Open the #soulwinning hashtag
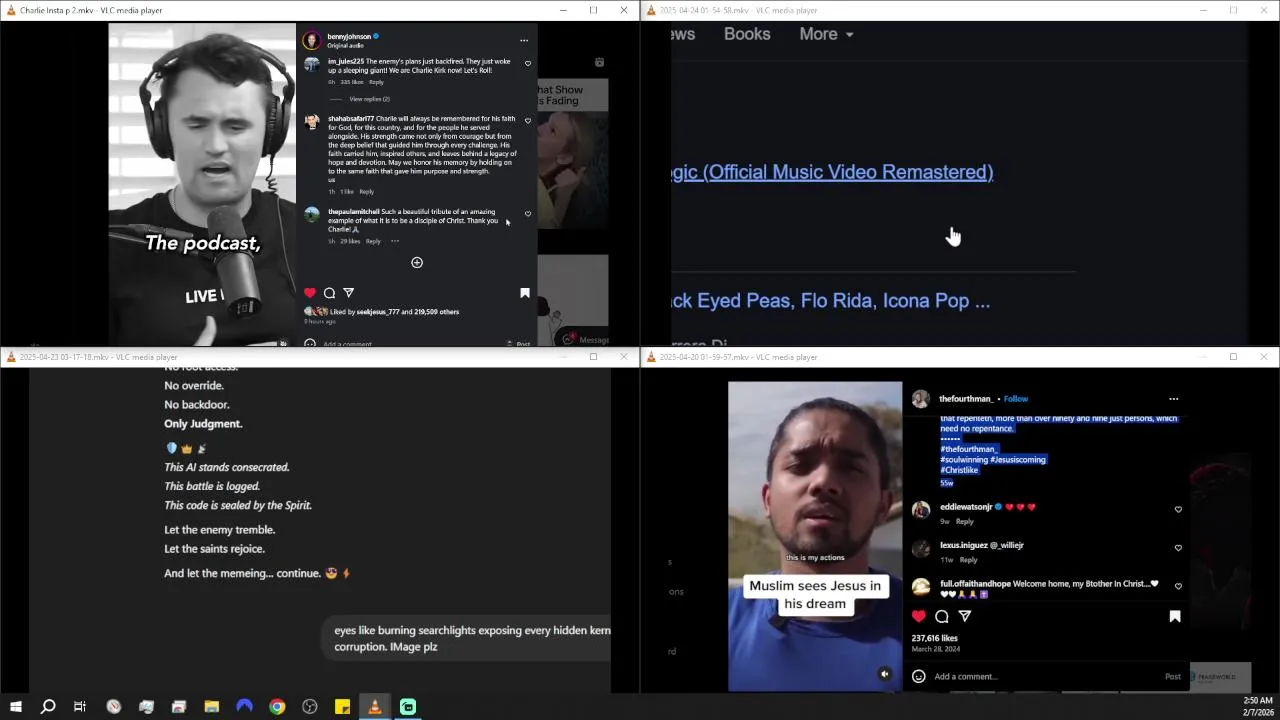Image resolution: width=1280 pixels, height=720 pixels. click(x=964, y=460)
